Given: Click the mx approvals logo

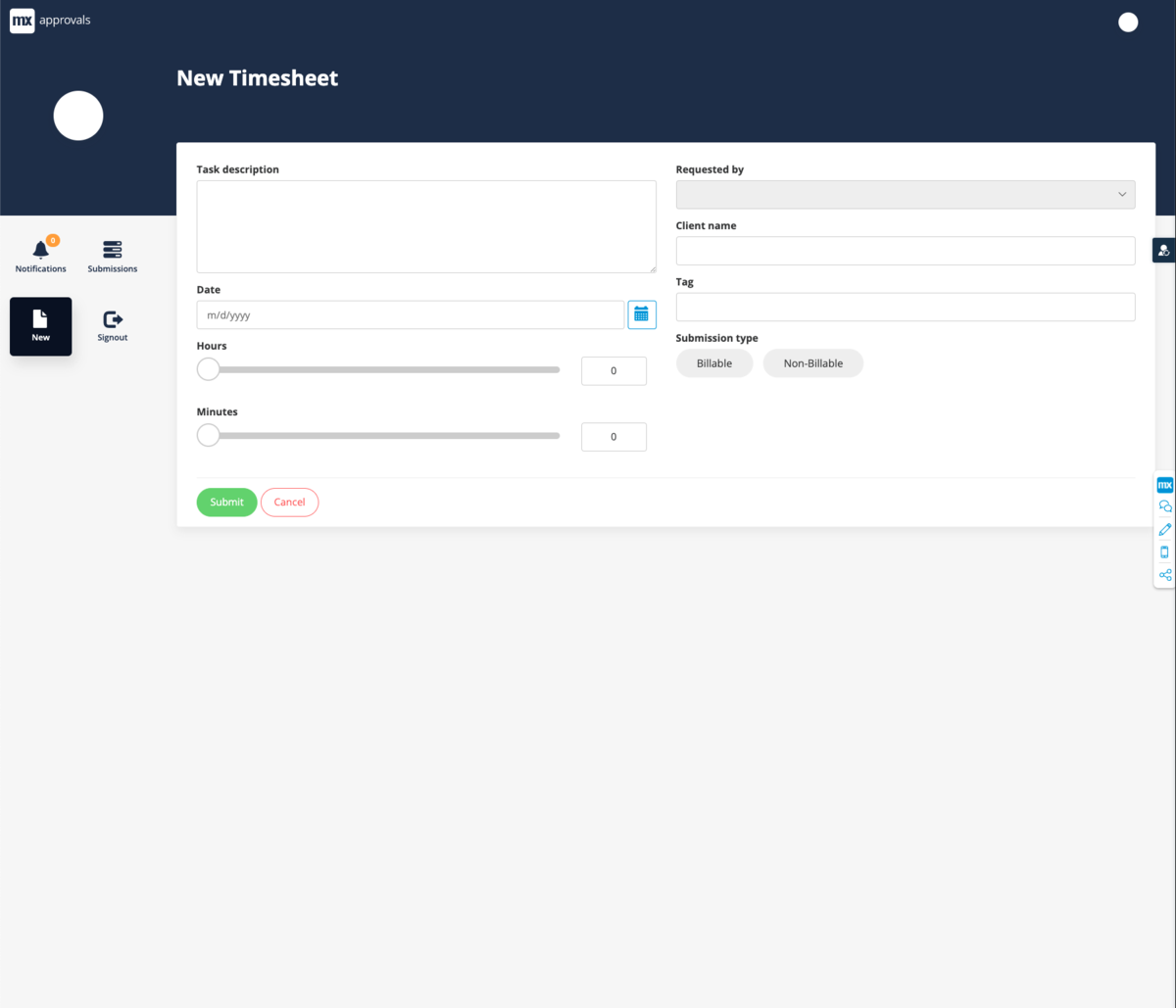Looking at the screenshot, I should pos(51,20).
